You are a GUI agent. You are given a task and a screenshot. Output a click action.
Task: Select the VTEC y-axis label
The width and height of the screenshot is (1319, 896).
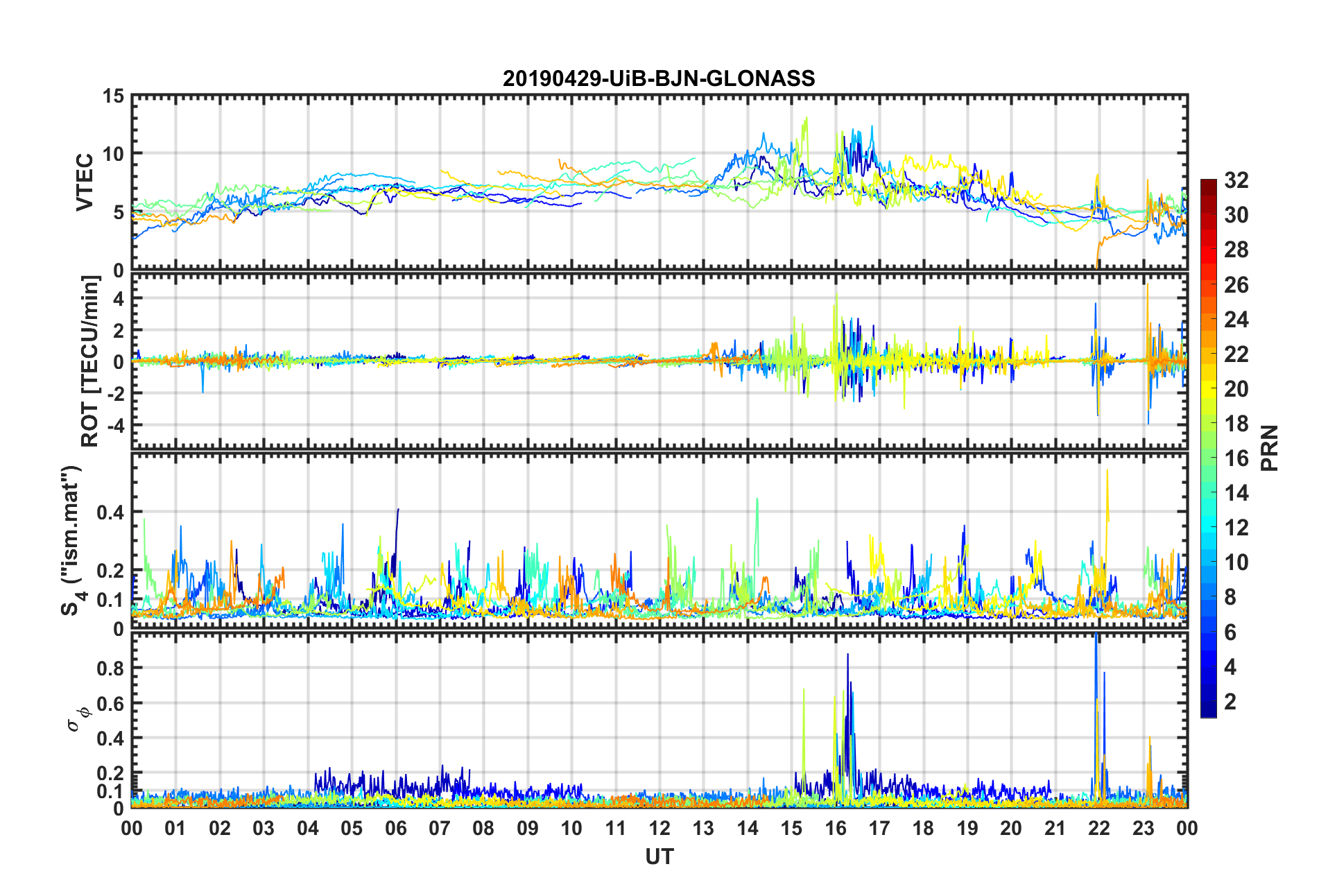pyautogui.click(x=85, y=182)
